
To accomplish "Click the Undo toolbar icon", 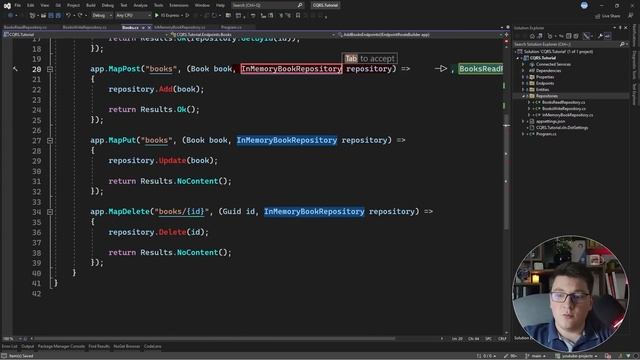I will pyautogui.click(x=68, y=16).
